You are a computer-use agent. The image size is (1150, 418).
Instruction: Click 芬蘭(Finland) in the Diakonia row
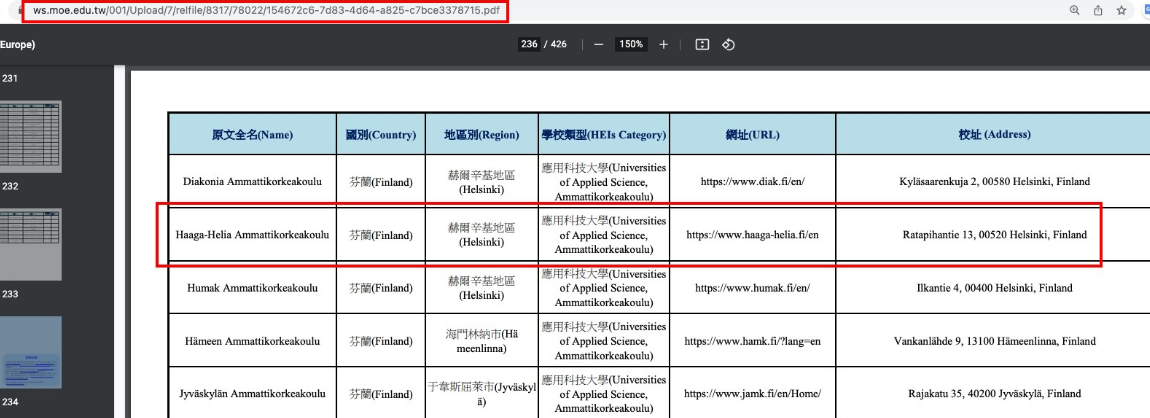pos(381,182)
